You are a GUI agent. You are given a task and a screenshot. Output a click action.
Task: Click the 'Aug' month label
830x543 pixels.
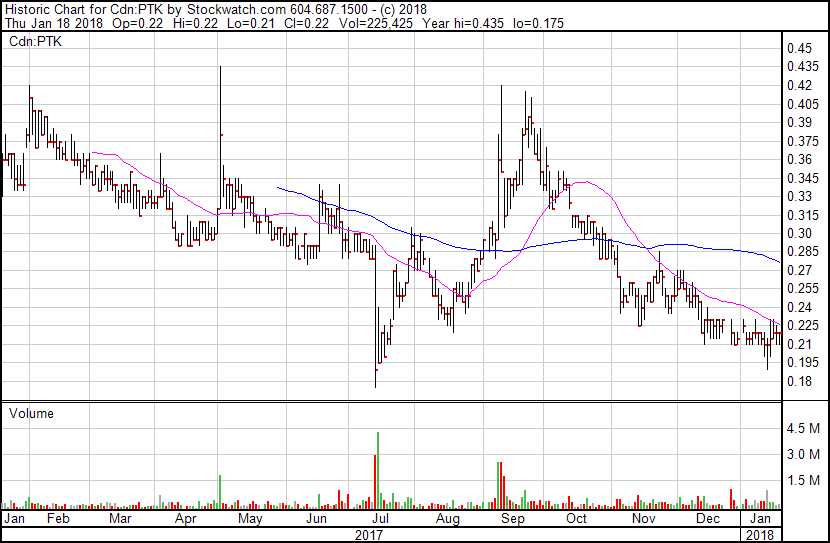[x=447, y=518]
